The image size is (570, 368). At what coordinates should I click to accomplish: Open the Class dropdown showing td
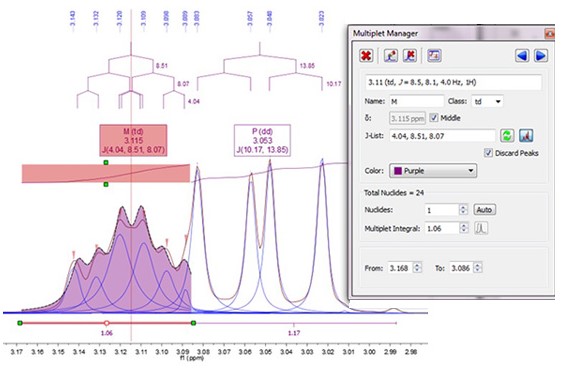pos(487,101)
